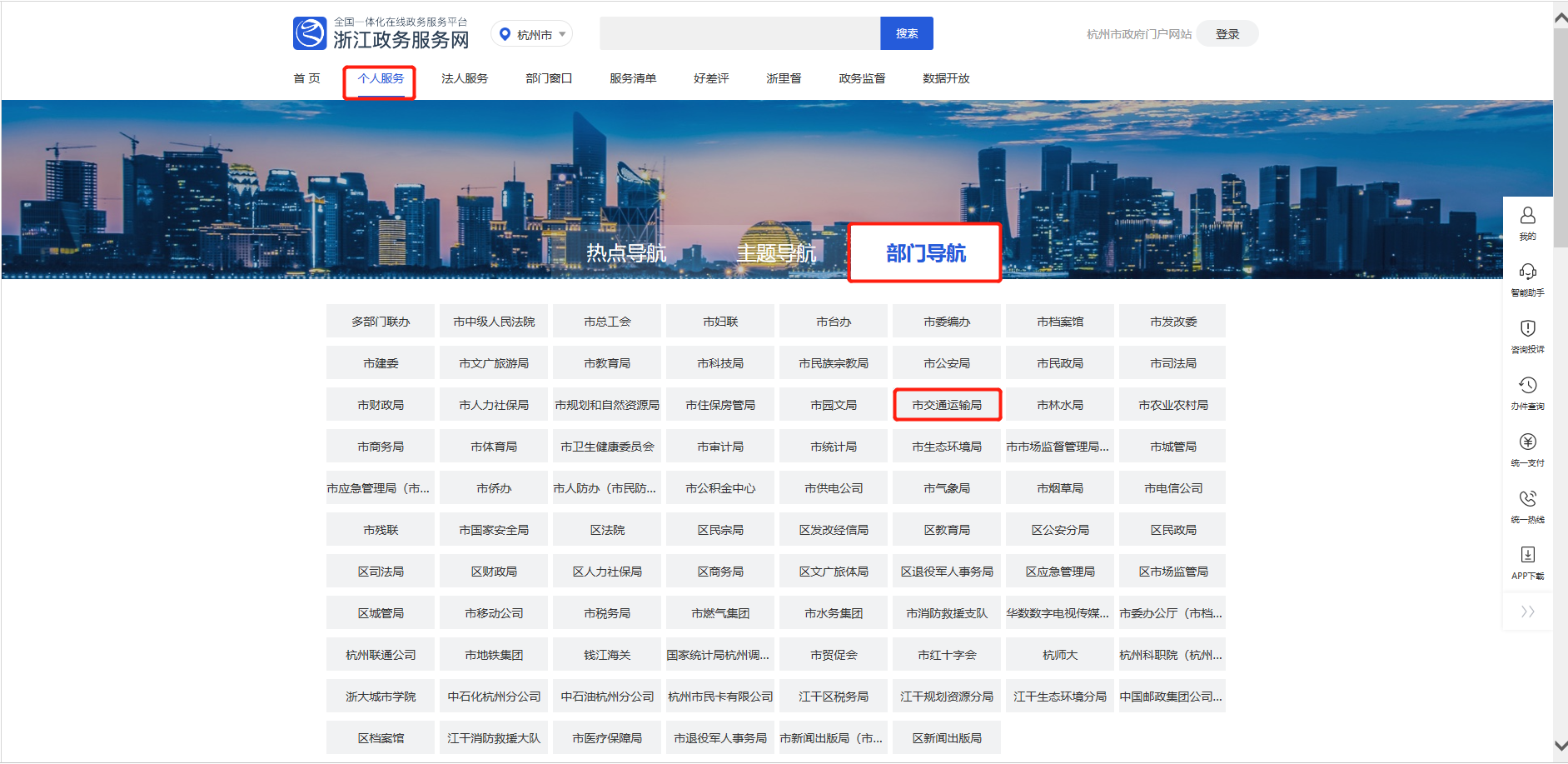The width and height of the screenshot is (1568, 764).
Task: Click the 登录 login button
Action: point(1227,33)
